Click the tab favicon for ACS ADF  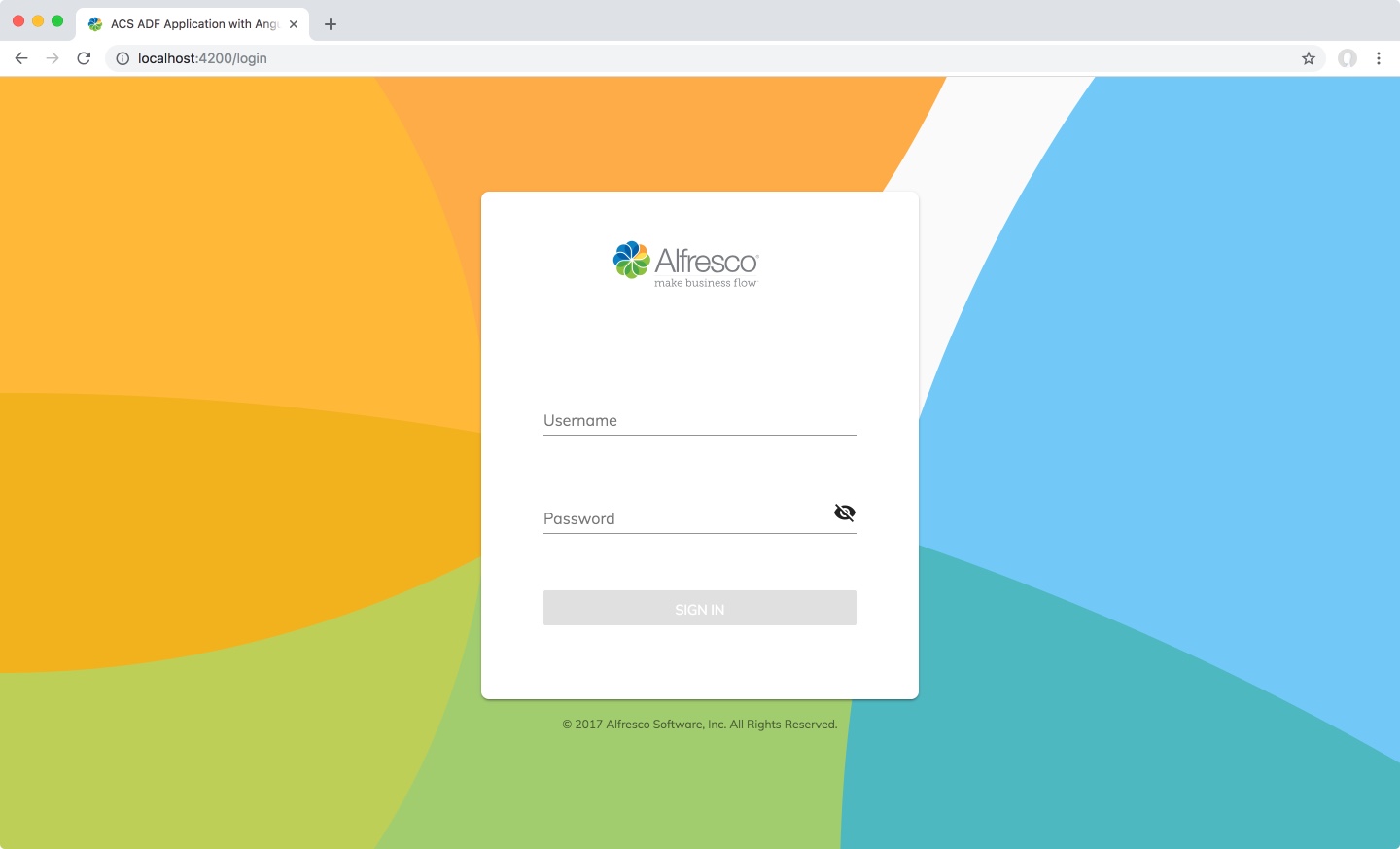tap(95, 24)
